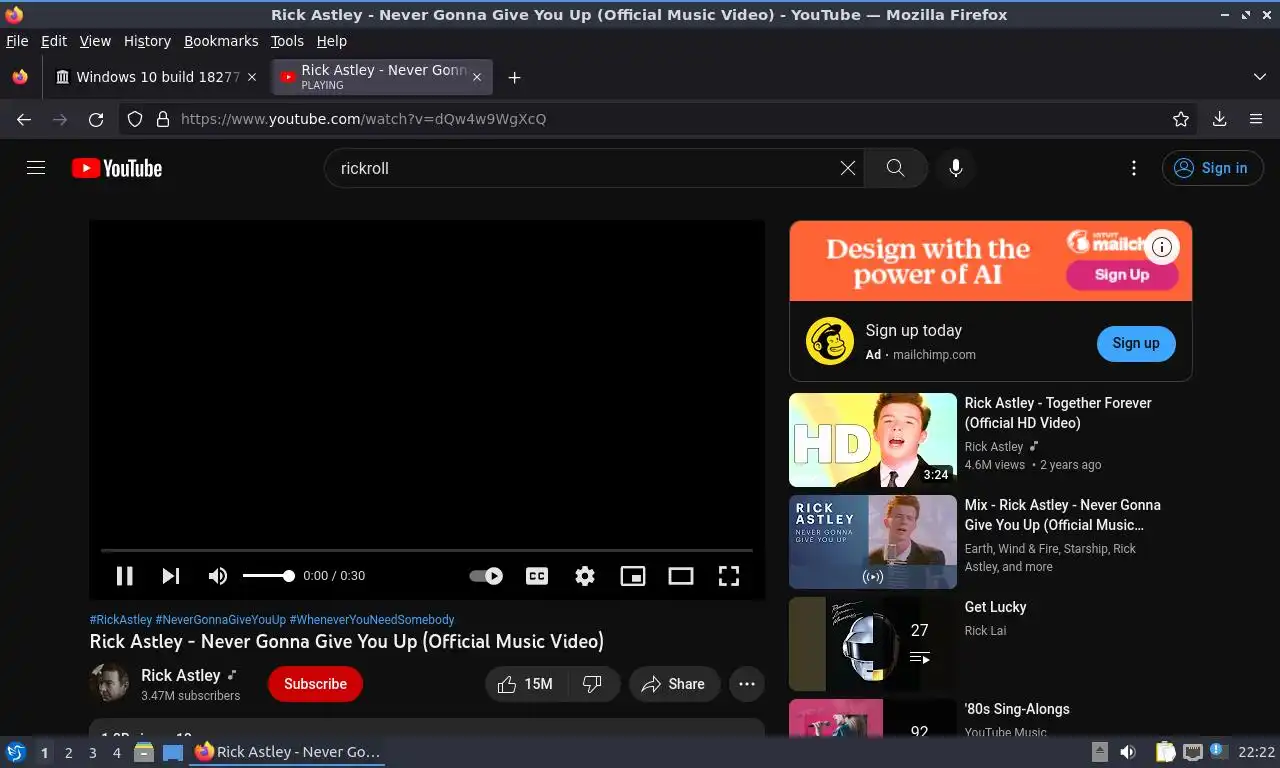Open the Mix - Rick Astley thumbnail

873,542
